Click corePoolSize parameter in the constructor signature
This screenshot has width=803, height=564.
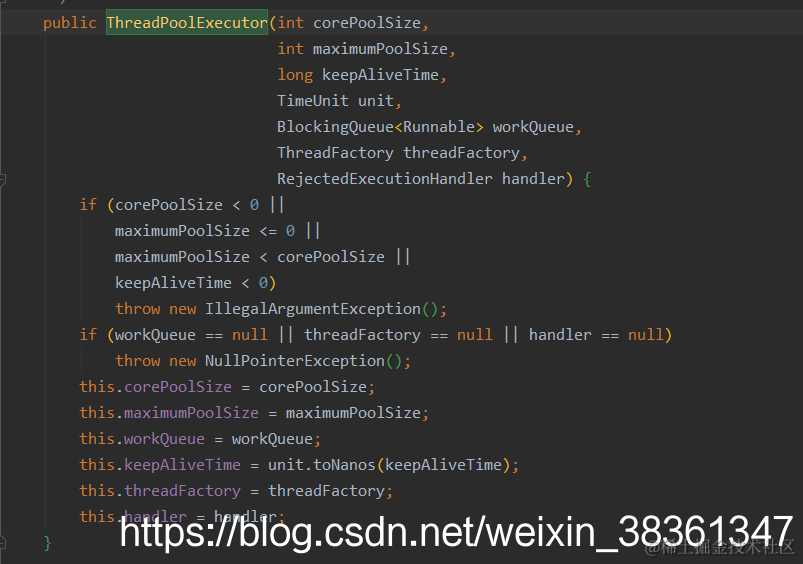pyautogui.click(x=367, y=23)
